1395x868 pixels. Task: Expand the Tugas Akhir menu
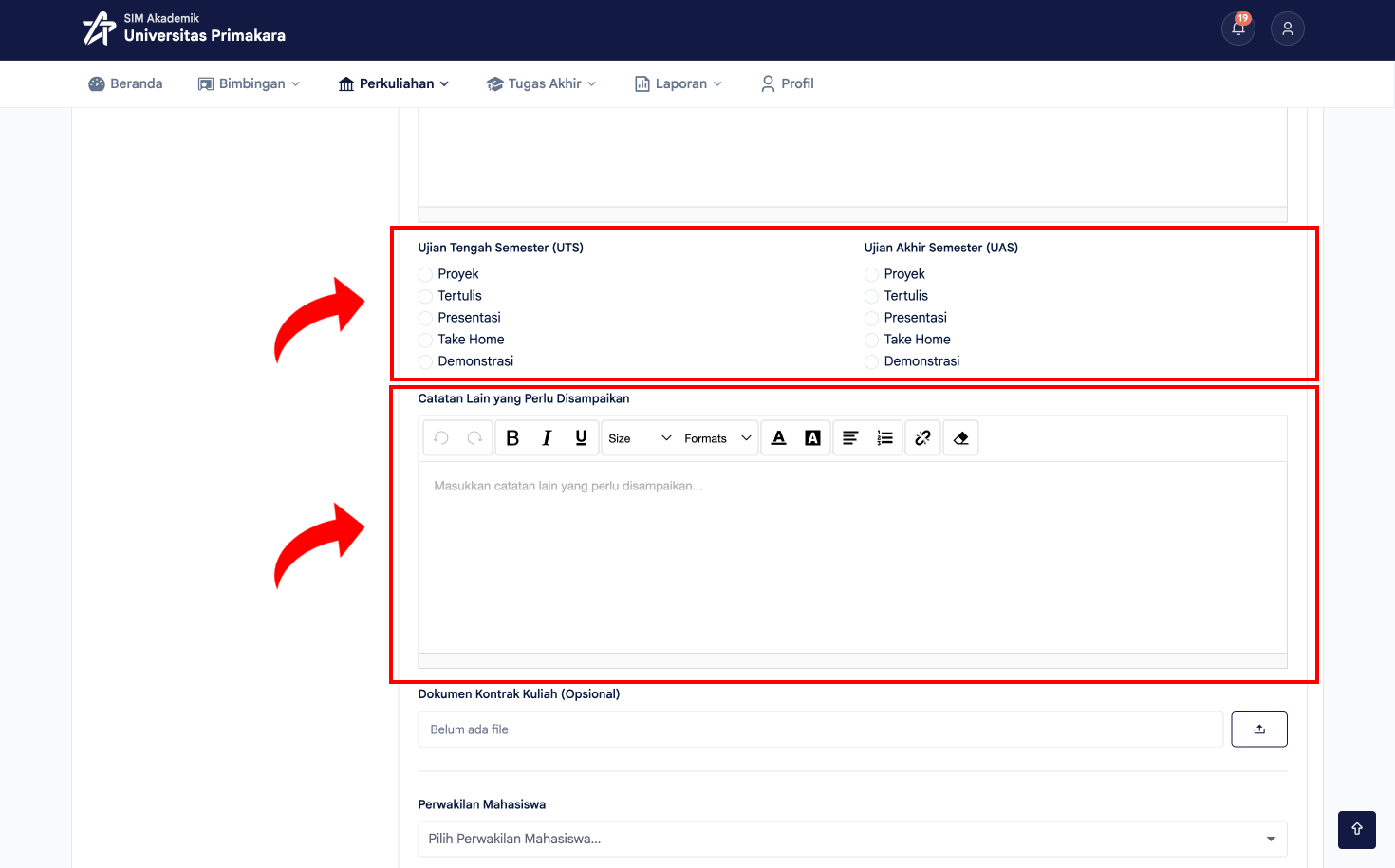click(542, 83)
